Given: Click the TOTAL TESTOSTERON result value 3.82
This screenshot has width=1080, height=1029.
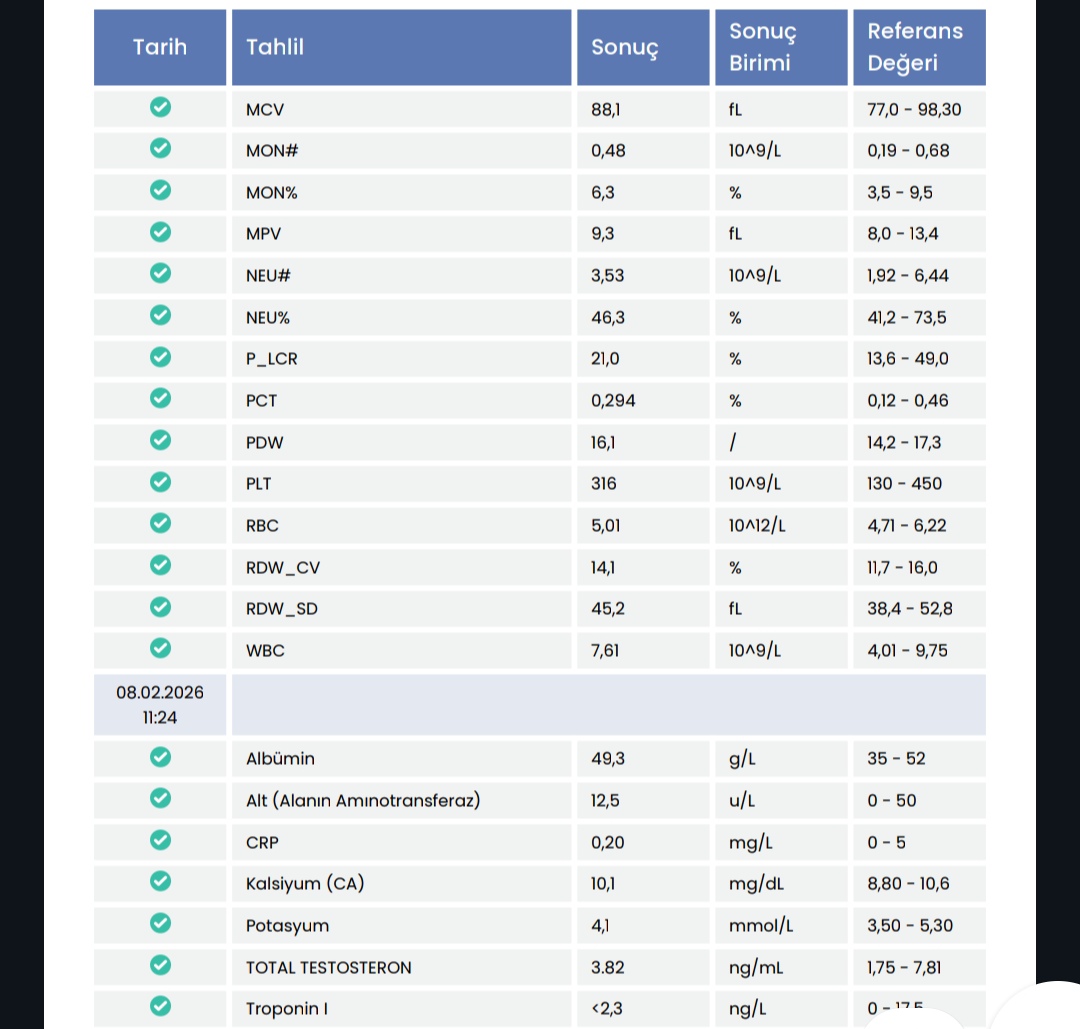Looking at the screenshot, I should [607, 967].
